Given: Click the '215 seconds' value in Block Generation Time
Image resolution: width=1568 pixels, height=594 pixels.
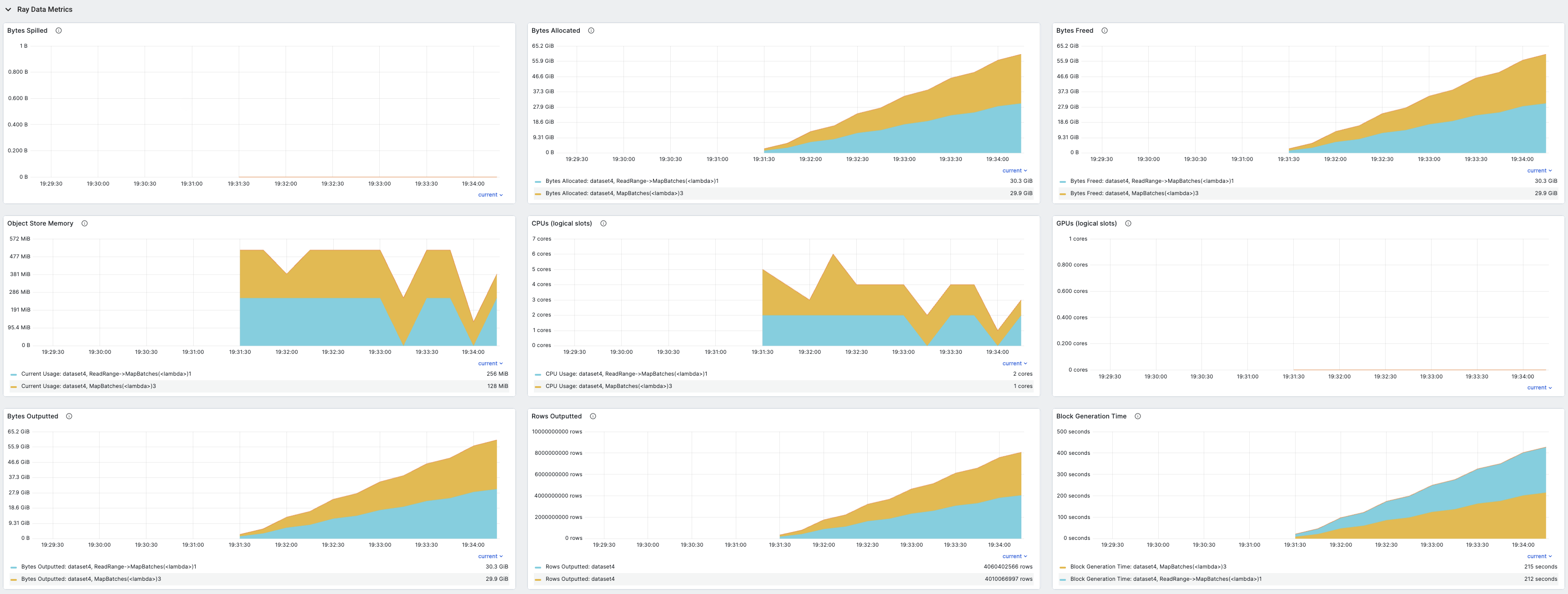Looking at the screenshot, I should point(1541,567).
